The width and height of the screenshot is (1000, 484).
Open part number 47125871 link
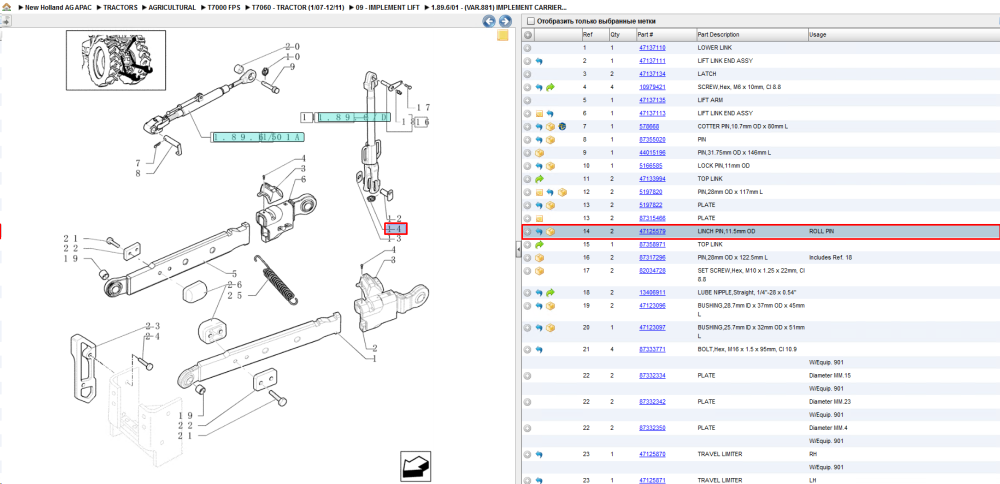(652, 480)
